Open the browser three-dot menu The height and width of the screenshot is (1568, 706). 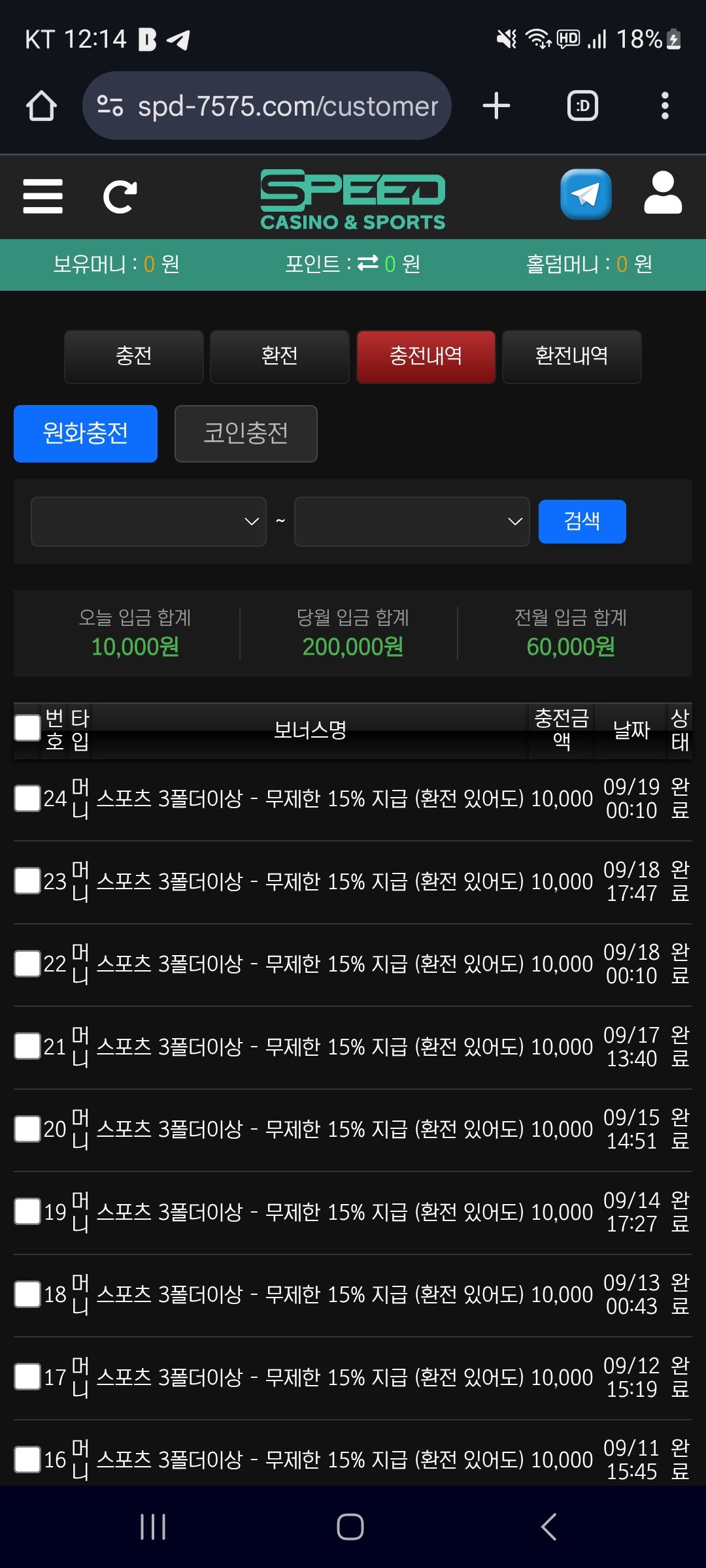pos(665,106)
